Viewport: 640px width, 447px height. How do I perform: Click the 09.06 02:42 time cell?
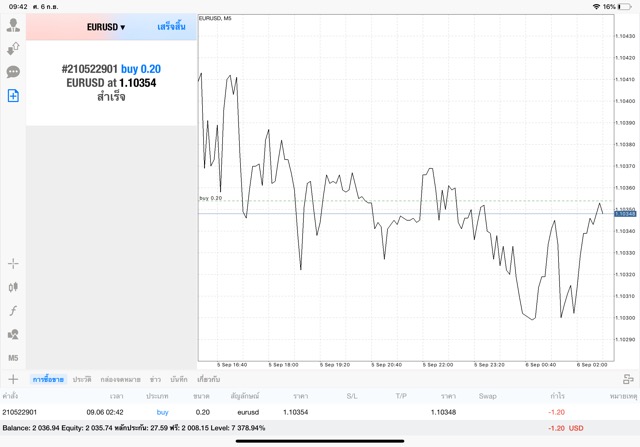pos(105,412)
